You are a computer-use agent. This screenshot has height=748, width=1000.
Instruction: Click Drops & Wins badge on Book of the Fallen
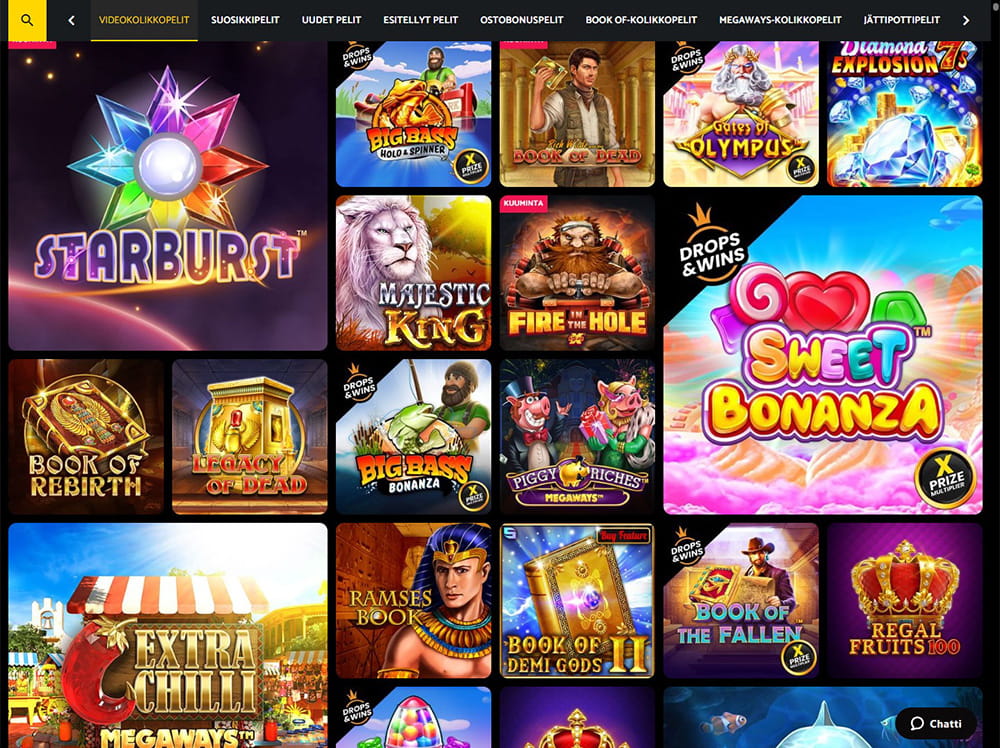(x=686, y=545)
